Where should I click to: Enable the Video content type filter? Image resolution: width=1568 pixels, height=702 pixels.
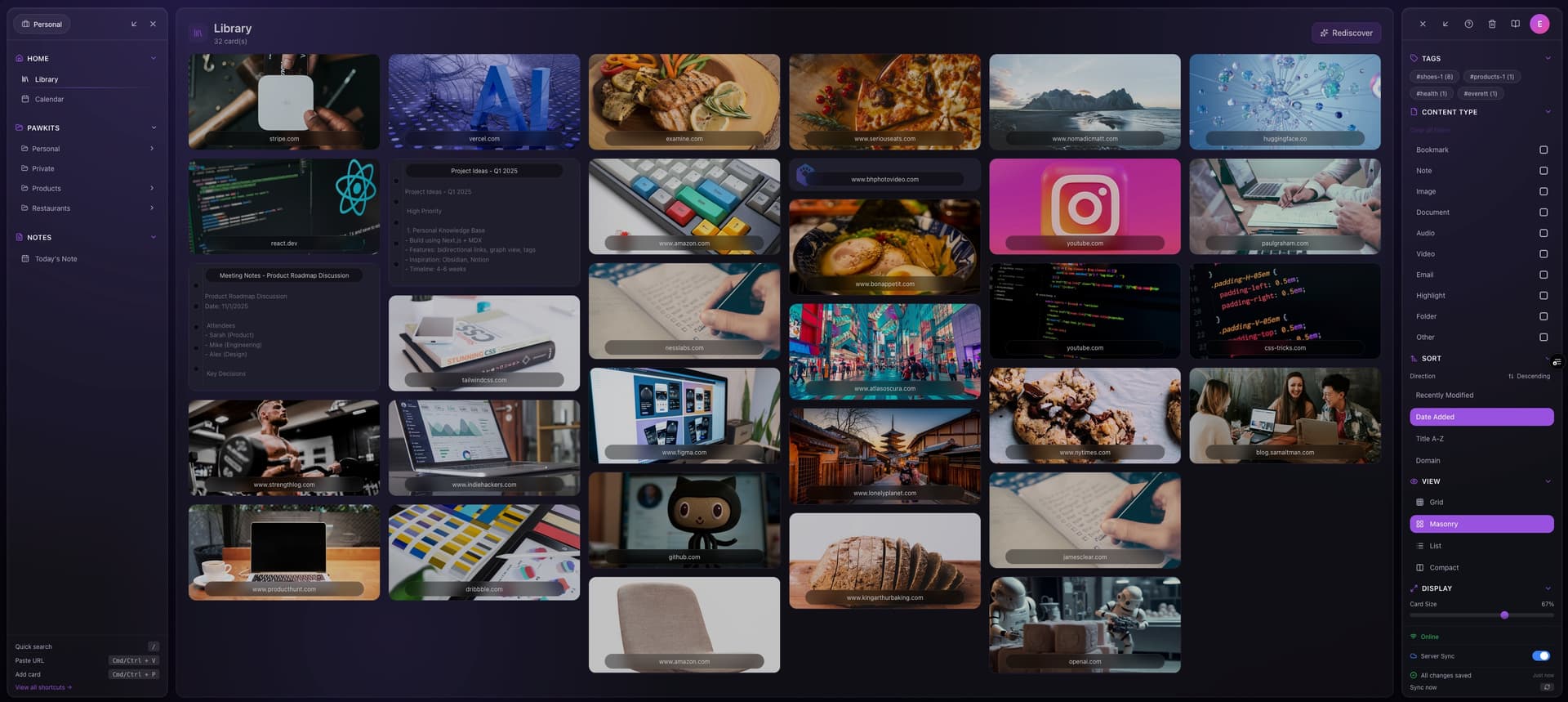point(1543,254)
